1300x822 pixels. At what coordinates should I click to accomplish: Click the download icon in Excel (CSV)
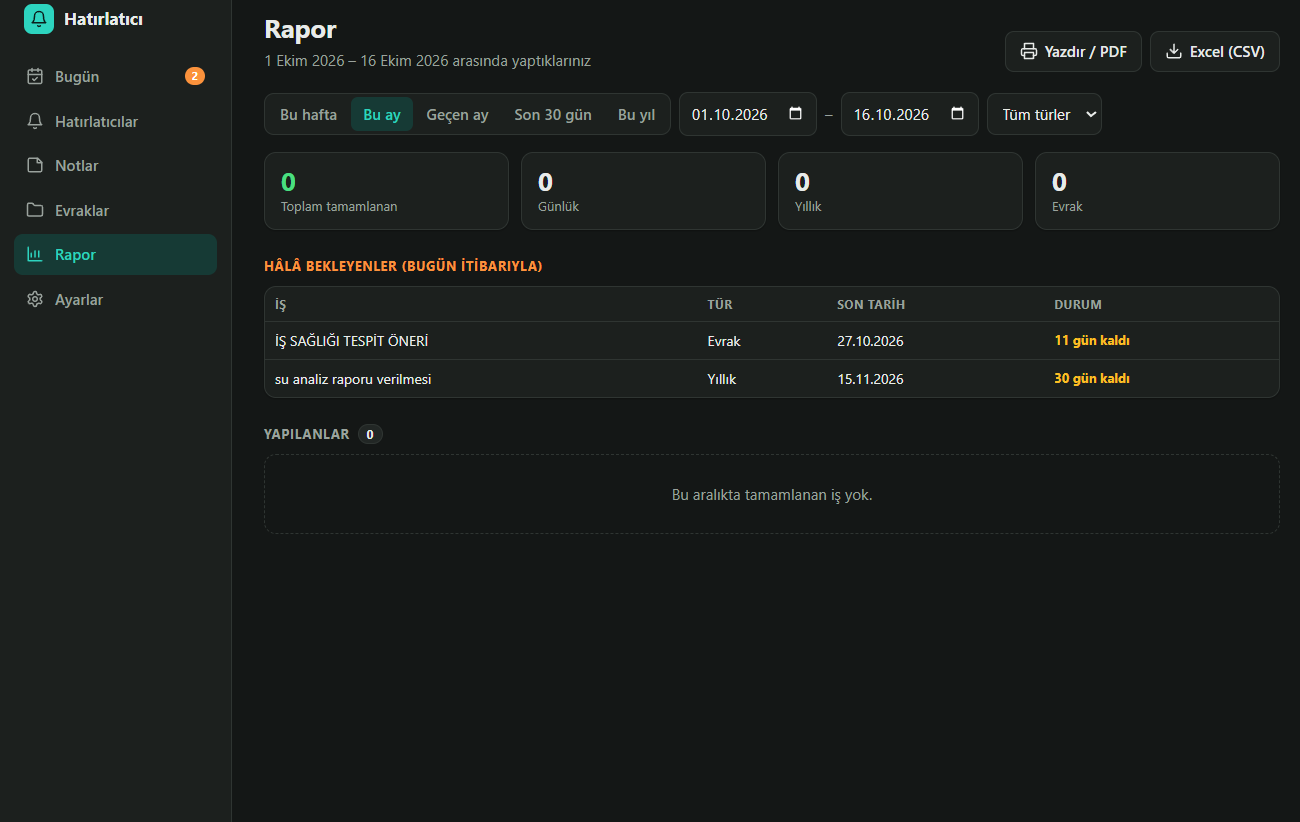1174,51
